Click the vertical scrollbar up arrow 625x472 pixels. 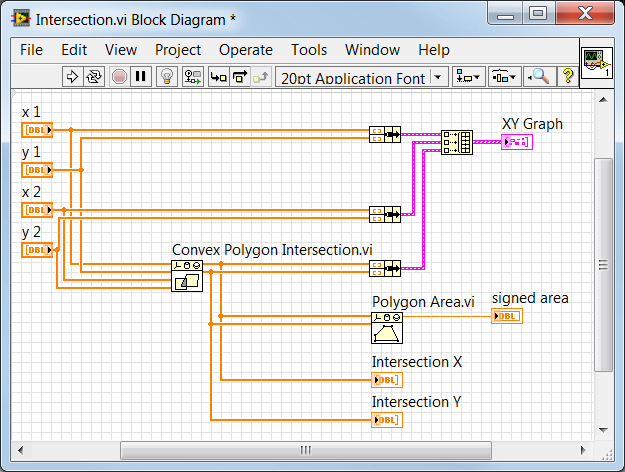click(x=603, y=100)
